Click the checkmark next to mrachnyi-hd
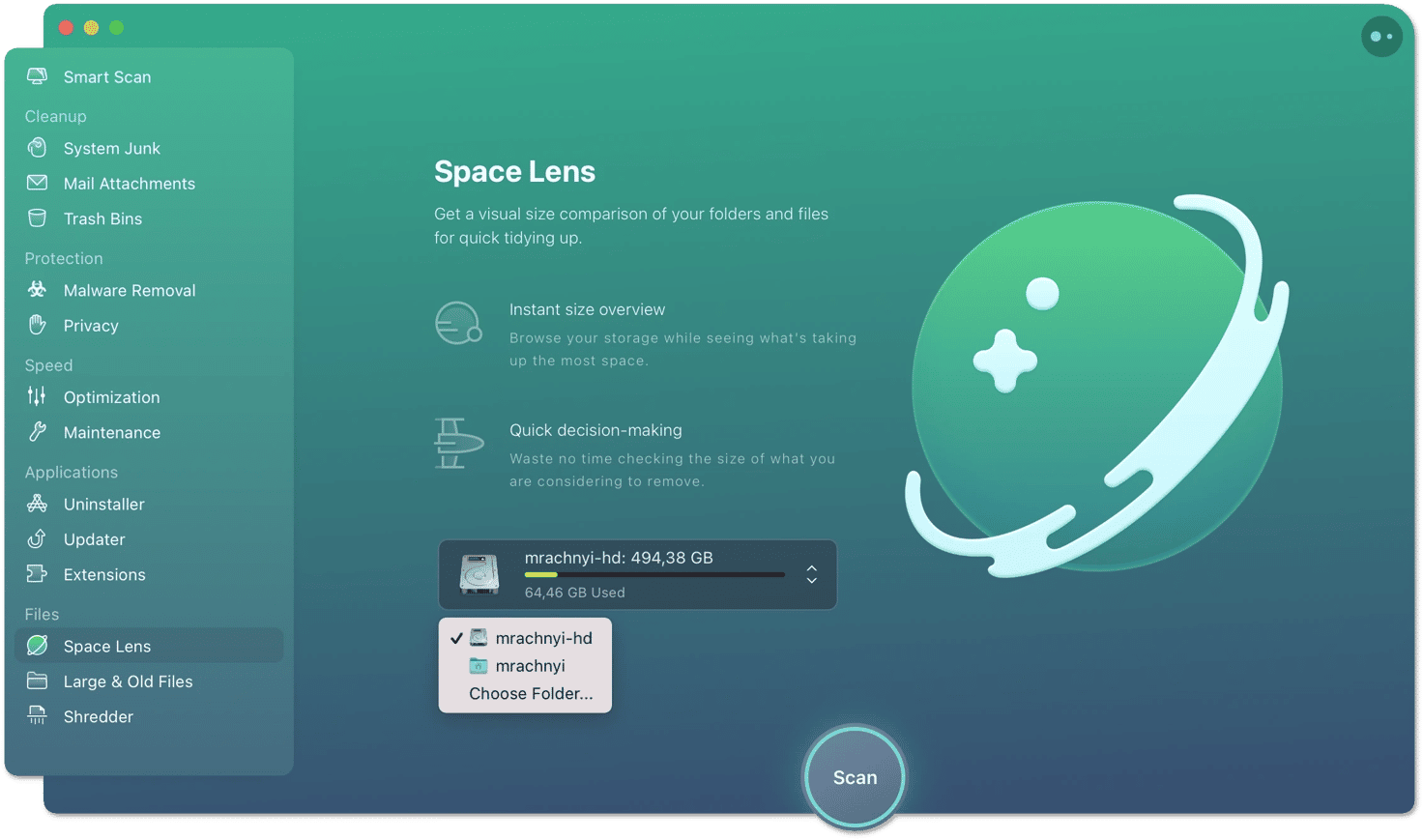Screen dimensions: 1423x840 pyautogui.click(x=455, y=638)
